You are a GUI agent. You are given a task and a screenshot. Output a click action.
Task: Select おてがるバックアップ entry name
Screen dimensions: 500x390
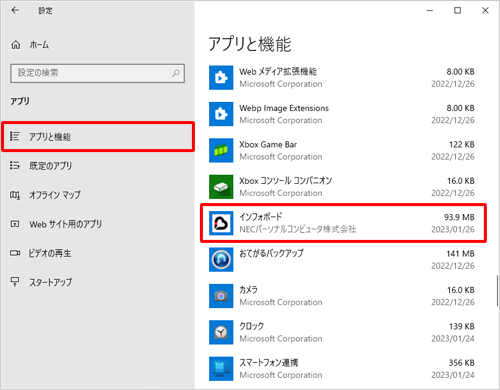click(x=271, y=253)
